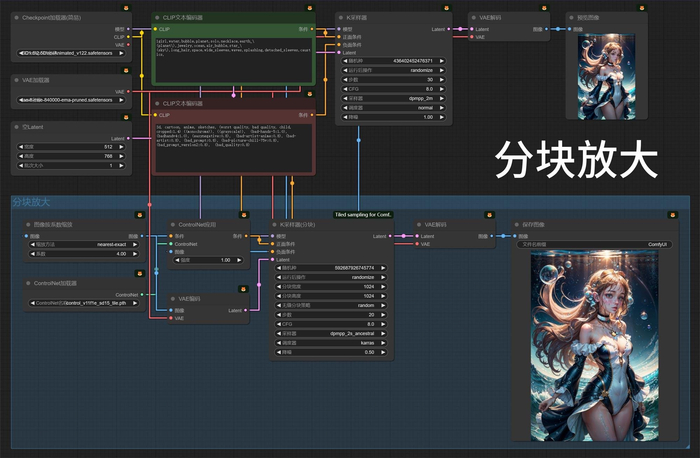Click the fox badge above 图像按系数缩放 node
The image size is (700, 458).
pyautogui.click(x=140, y=215)
